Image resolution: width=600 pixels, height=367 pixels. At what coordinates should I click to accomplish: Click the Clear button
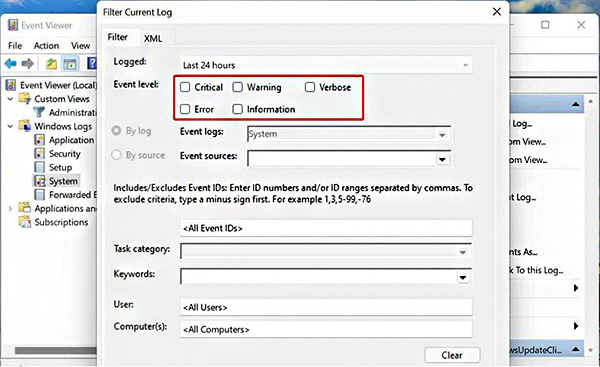click(x=452, y=355)
